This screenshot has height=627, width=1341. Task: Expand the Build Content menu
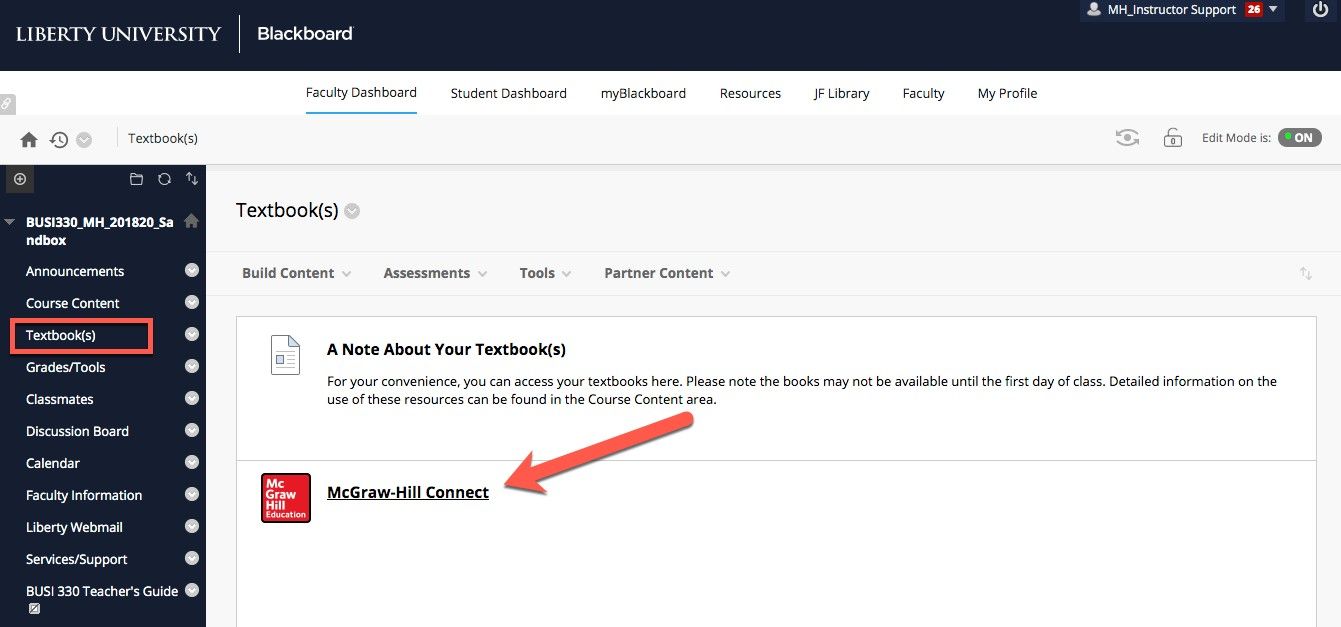297,273
